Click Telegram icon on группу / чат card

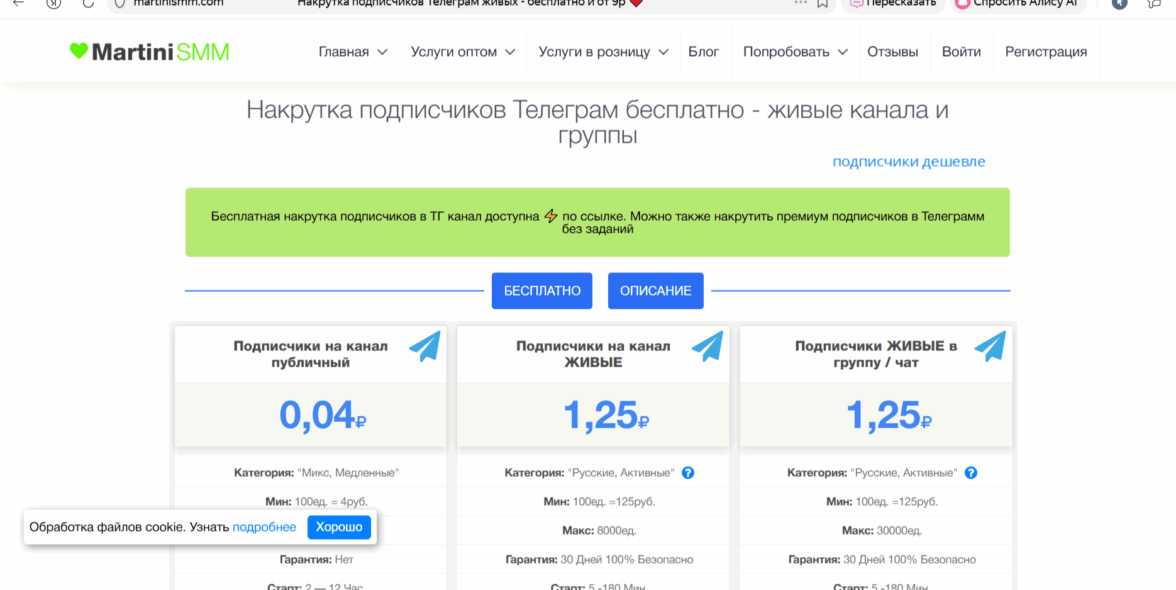click(990, 346)
